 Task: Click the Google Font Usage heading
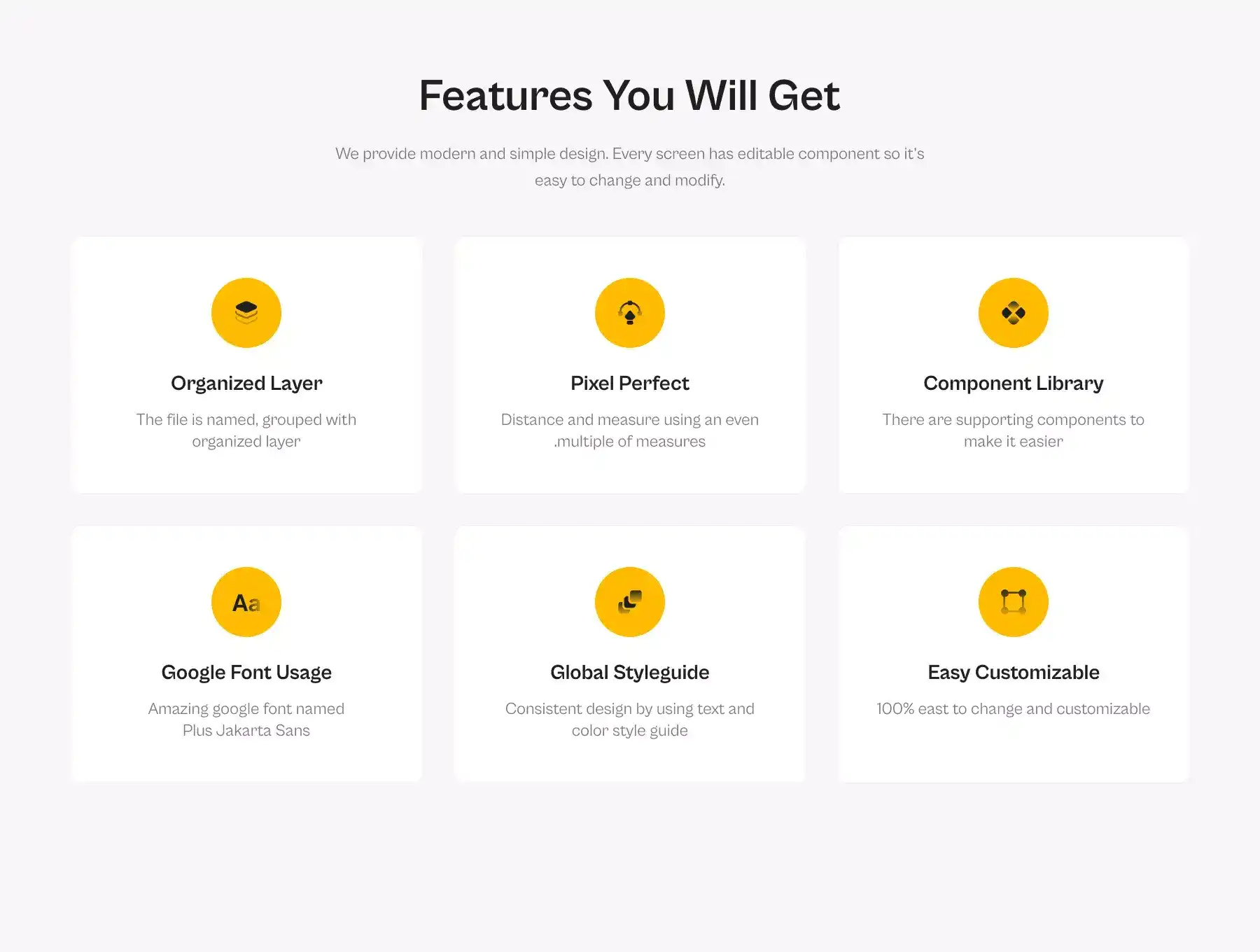click(246, 673)
